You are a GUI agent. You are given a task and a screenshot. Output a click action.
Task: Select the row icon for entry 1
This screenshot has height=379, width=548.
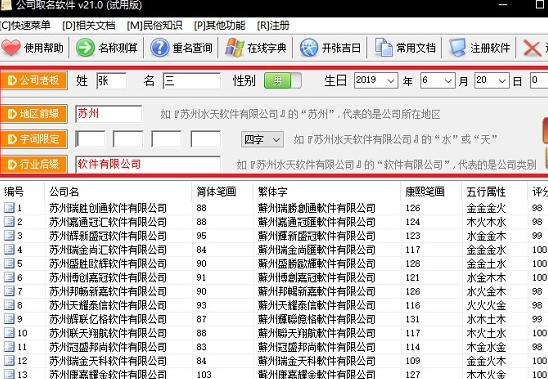(9, 208)
